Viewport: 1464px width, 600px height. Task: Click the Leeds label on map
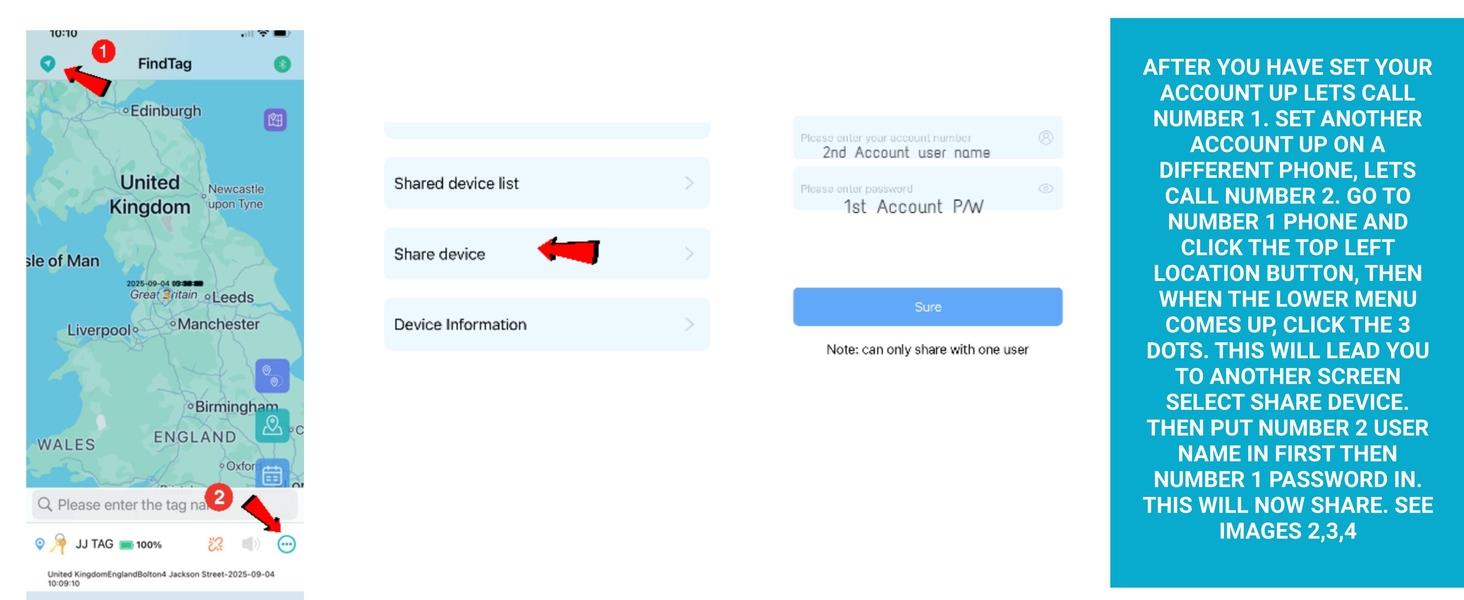[231, 297]
